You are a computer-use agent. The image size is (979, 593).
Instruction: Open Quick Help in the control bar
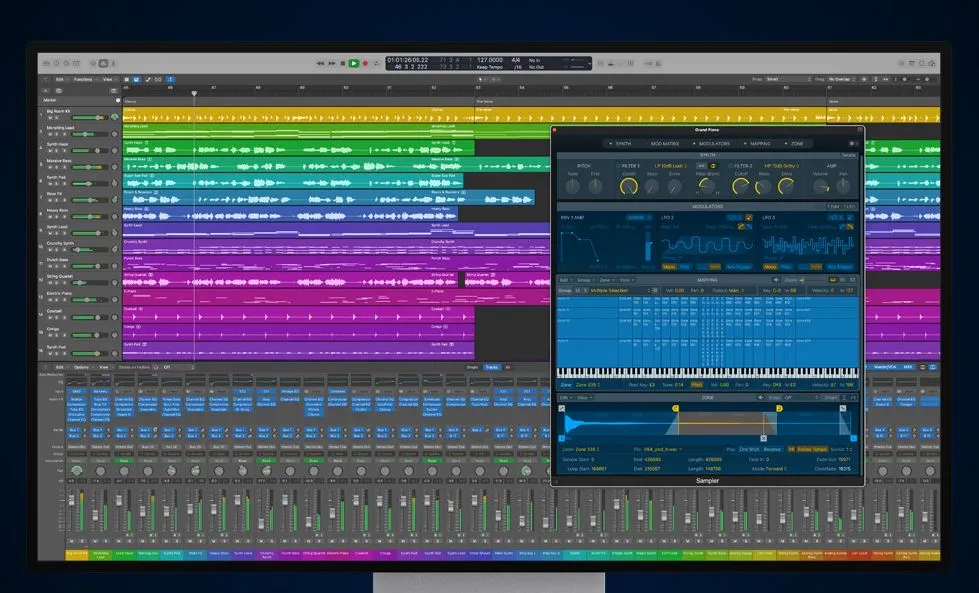[x=66, y=63]
